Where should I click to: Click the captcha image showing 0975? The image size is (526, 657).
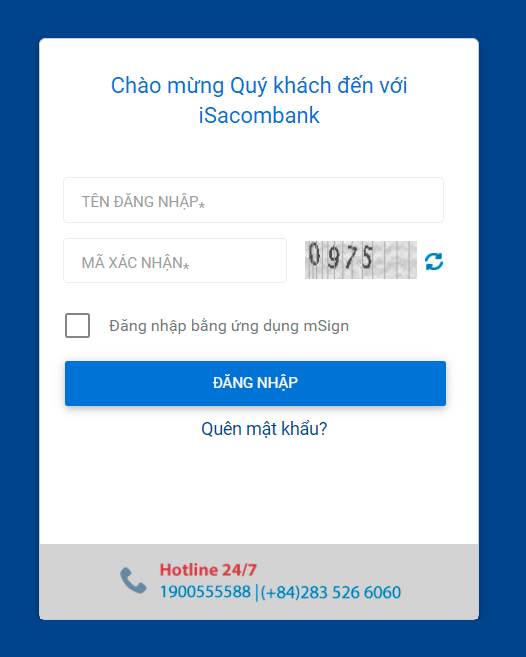point(361,260)
